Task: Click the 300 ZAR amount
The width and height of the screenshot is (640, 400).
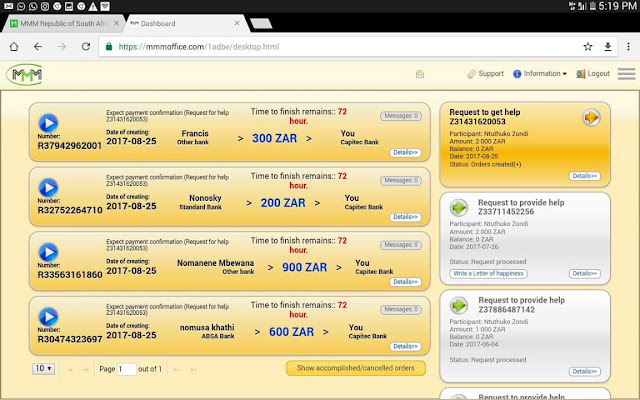Action: coord(274,138)
